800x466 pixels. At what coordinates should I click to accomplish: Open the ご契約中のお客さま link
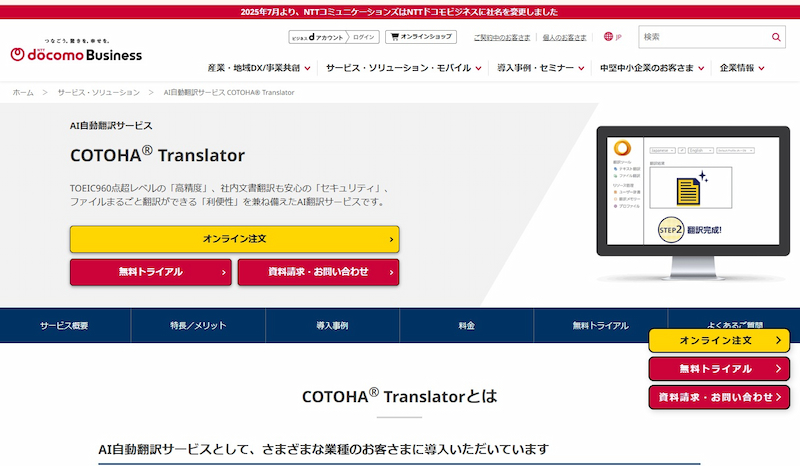pyautogui.click(x=502, y=37)
